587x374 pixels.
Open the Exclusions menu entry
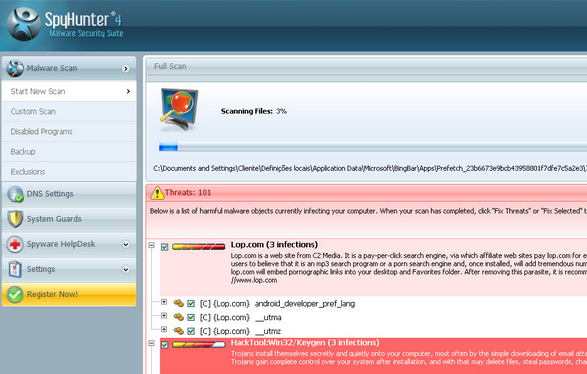click(69, 172)
